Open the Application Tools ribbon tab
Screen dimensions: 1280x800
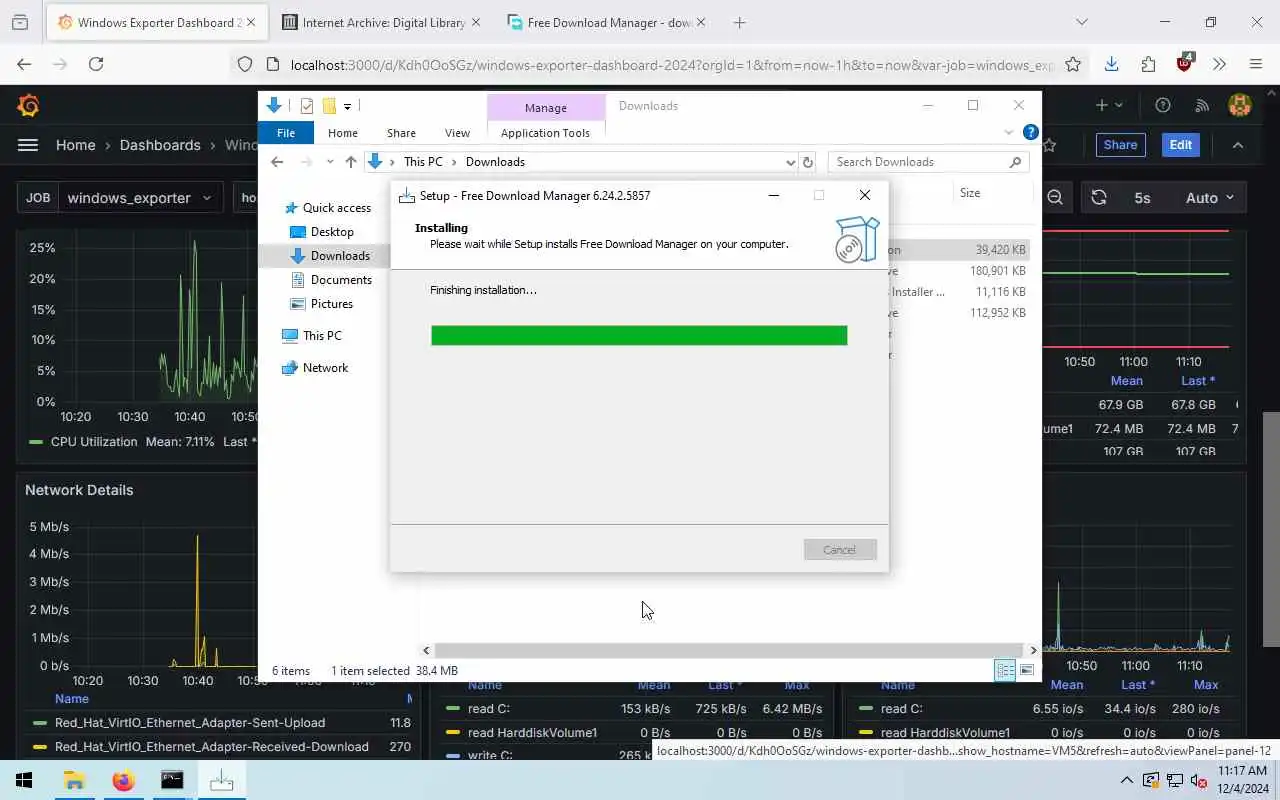point(545,133)
